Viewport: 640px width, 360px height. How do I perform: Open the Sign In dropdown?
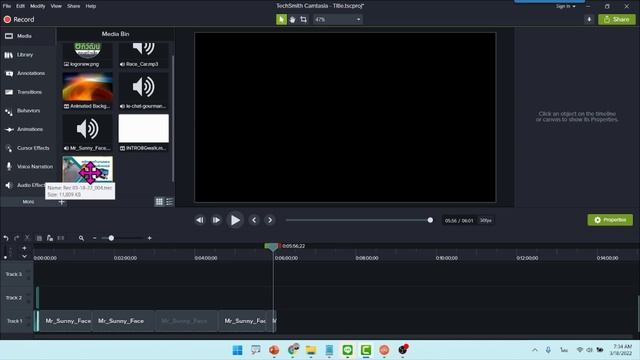565,6
